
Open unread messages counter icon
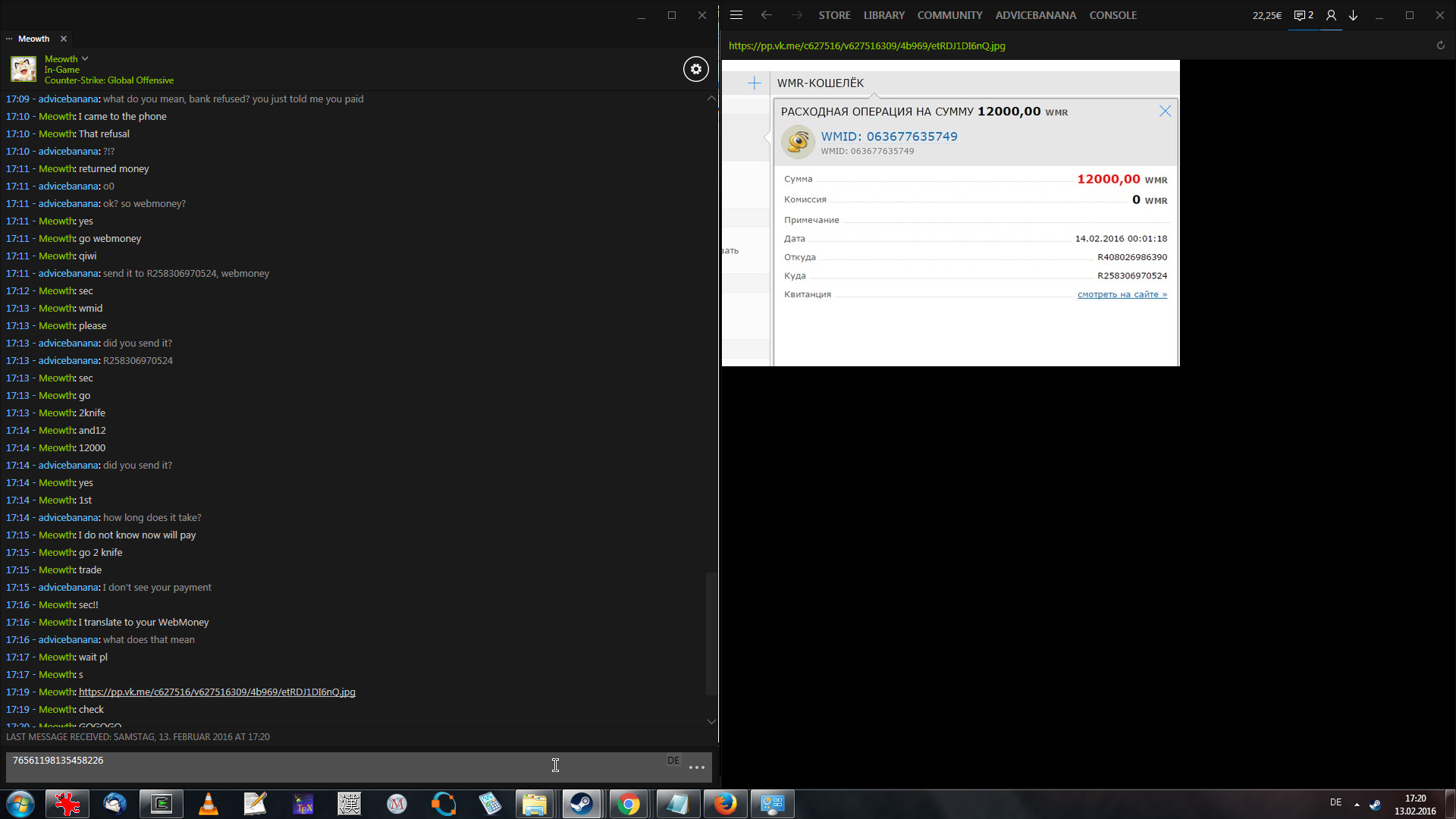pos(1303,15)
